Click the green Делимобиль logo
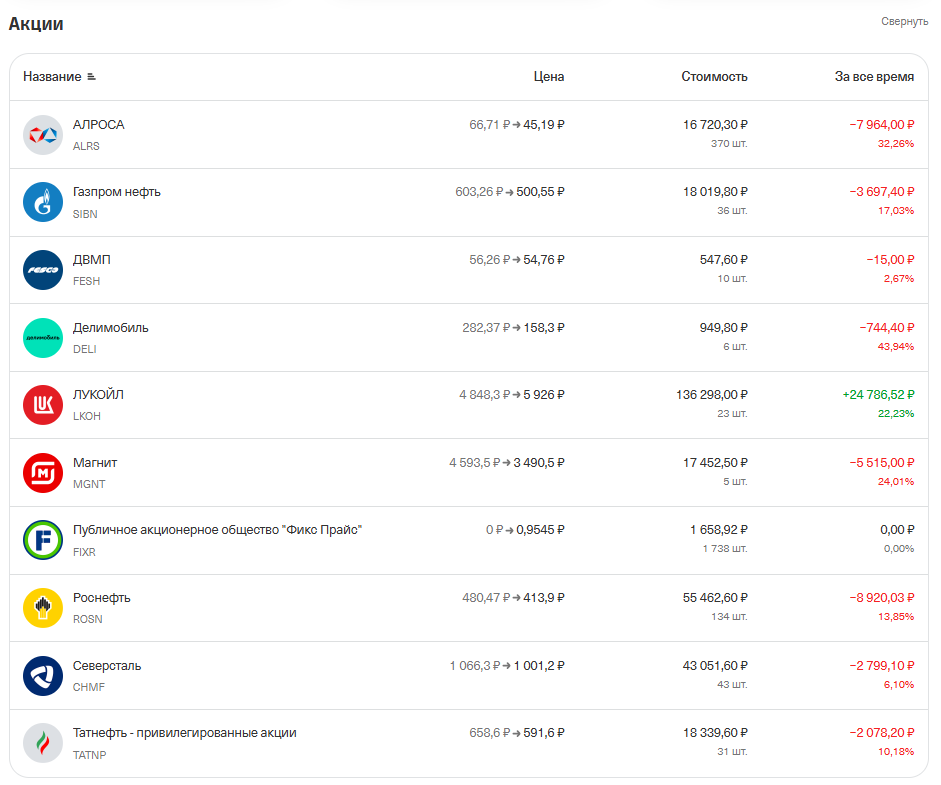 pos(43,338)
